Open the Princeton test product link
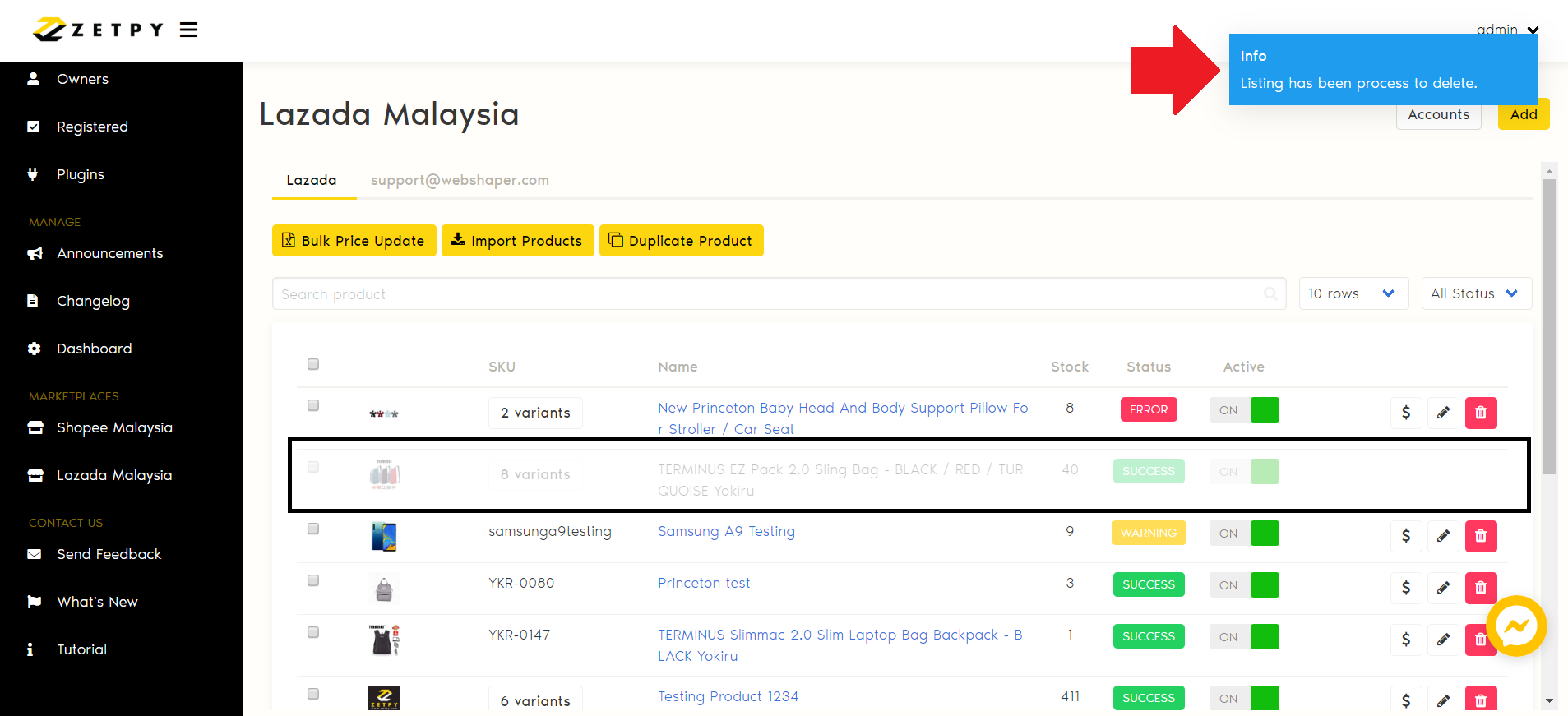 704,583
